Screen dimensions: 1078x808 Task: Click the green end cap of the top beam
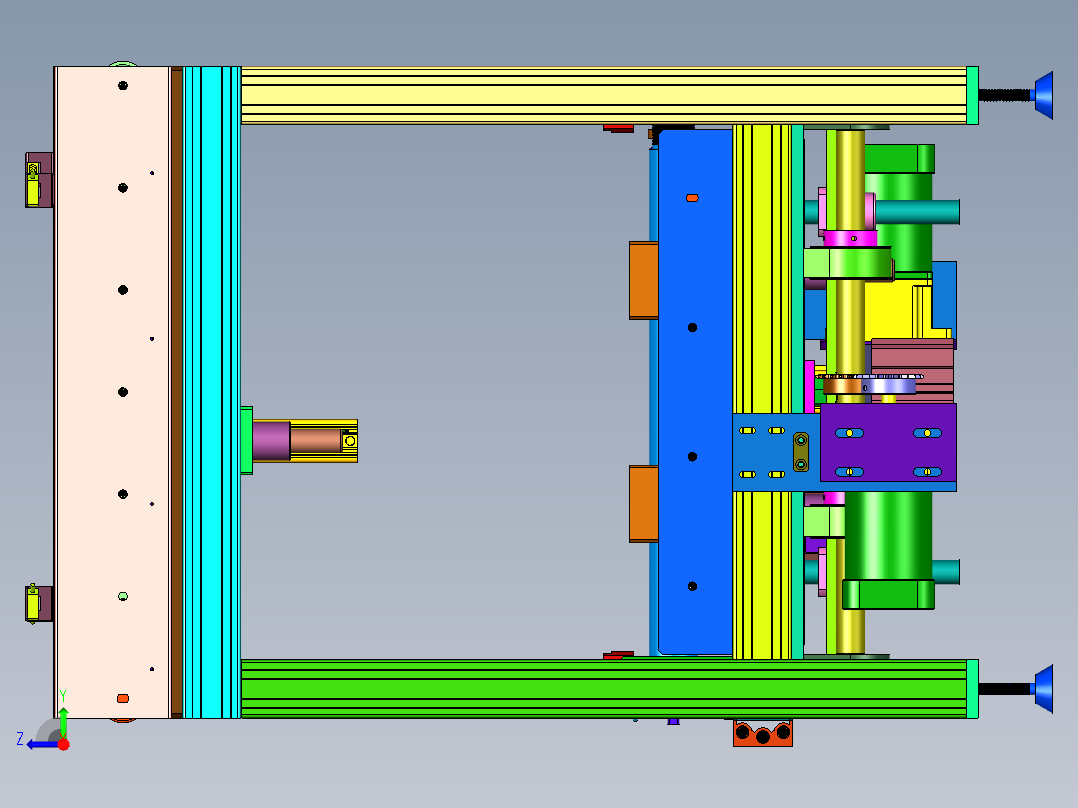pyautogui.click(x=972, y=96)
